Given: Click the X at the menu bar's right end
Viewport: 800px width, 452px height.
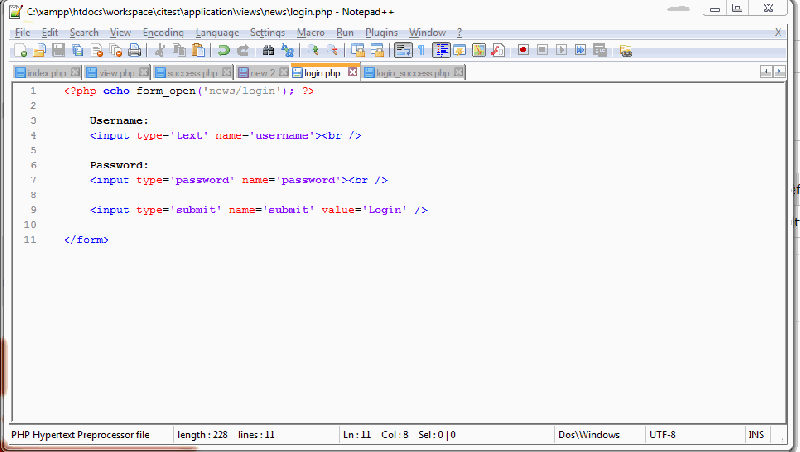Looking at the screenshot, I should point(778,32).
